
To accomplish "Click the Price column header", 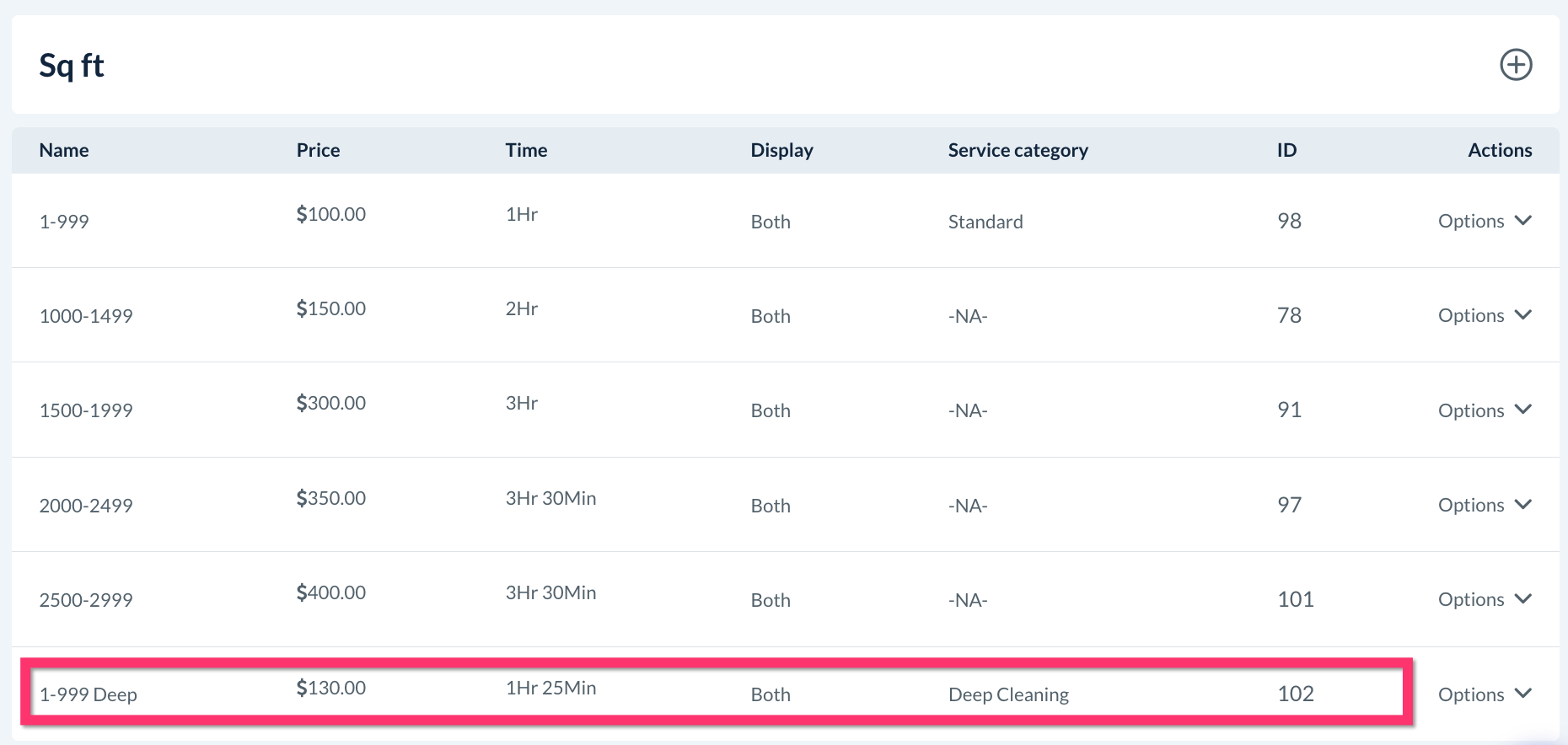I will (318, 150).
